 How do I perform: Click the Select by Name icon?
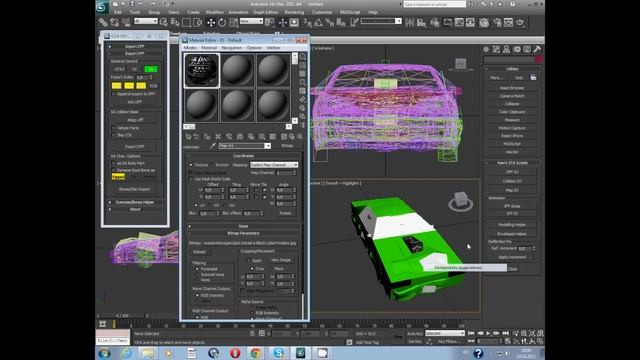click(175, 22)
